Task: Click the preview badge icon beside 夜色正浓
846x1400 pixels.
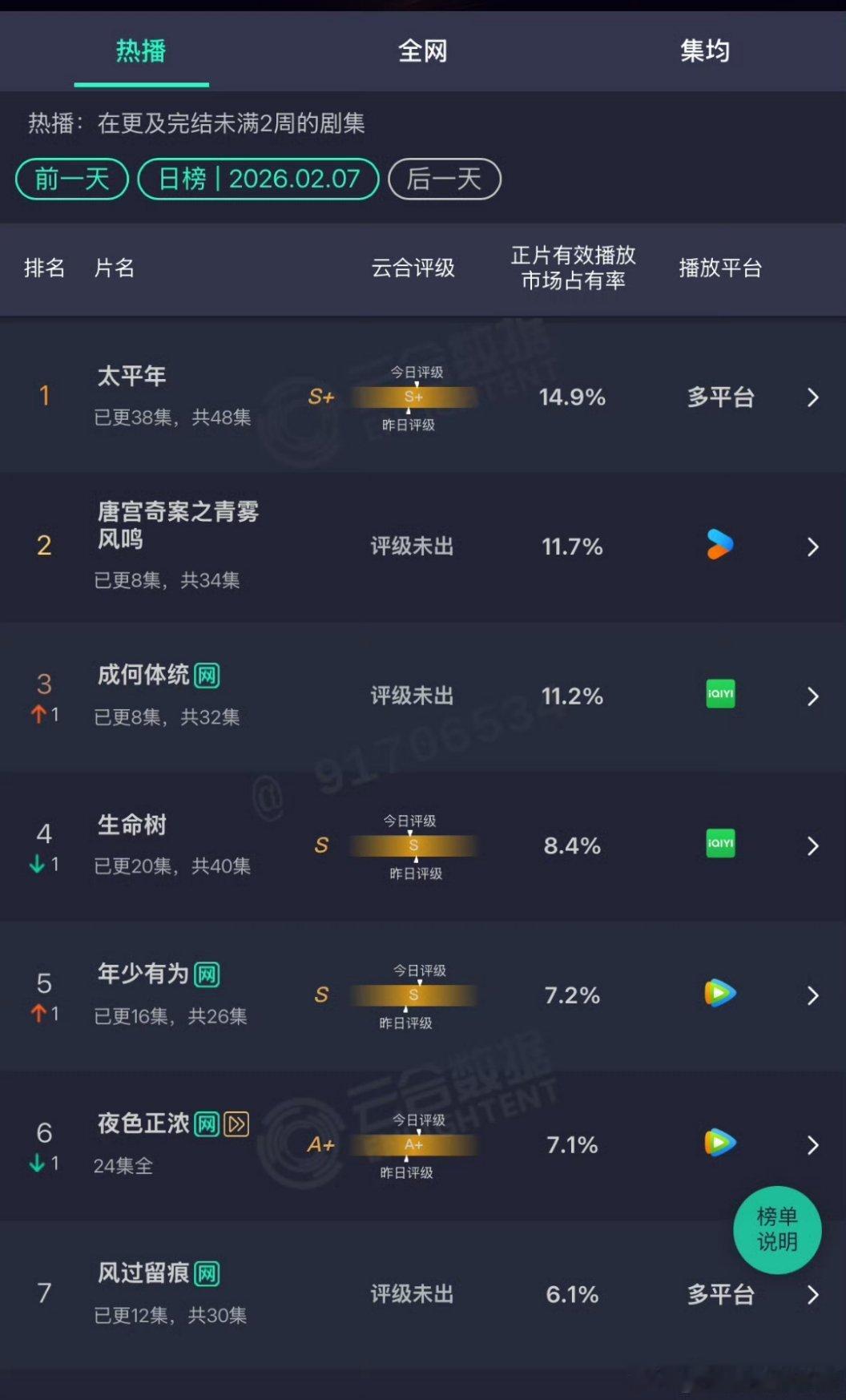Action: [234, 1124]
